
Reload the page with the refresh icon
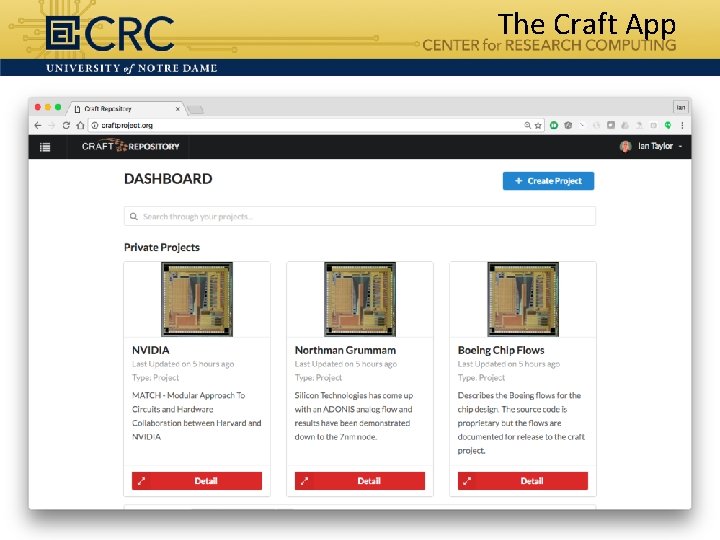[x=66, y=125]
